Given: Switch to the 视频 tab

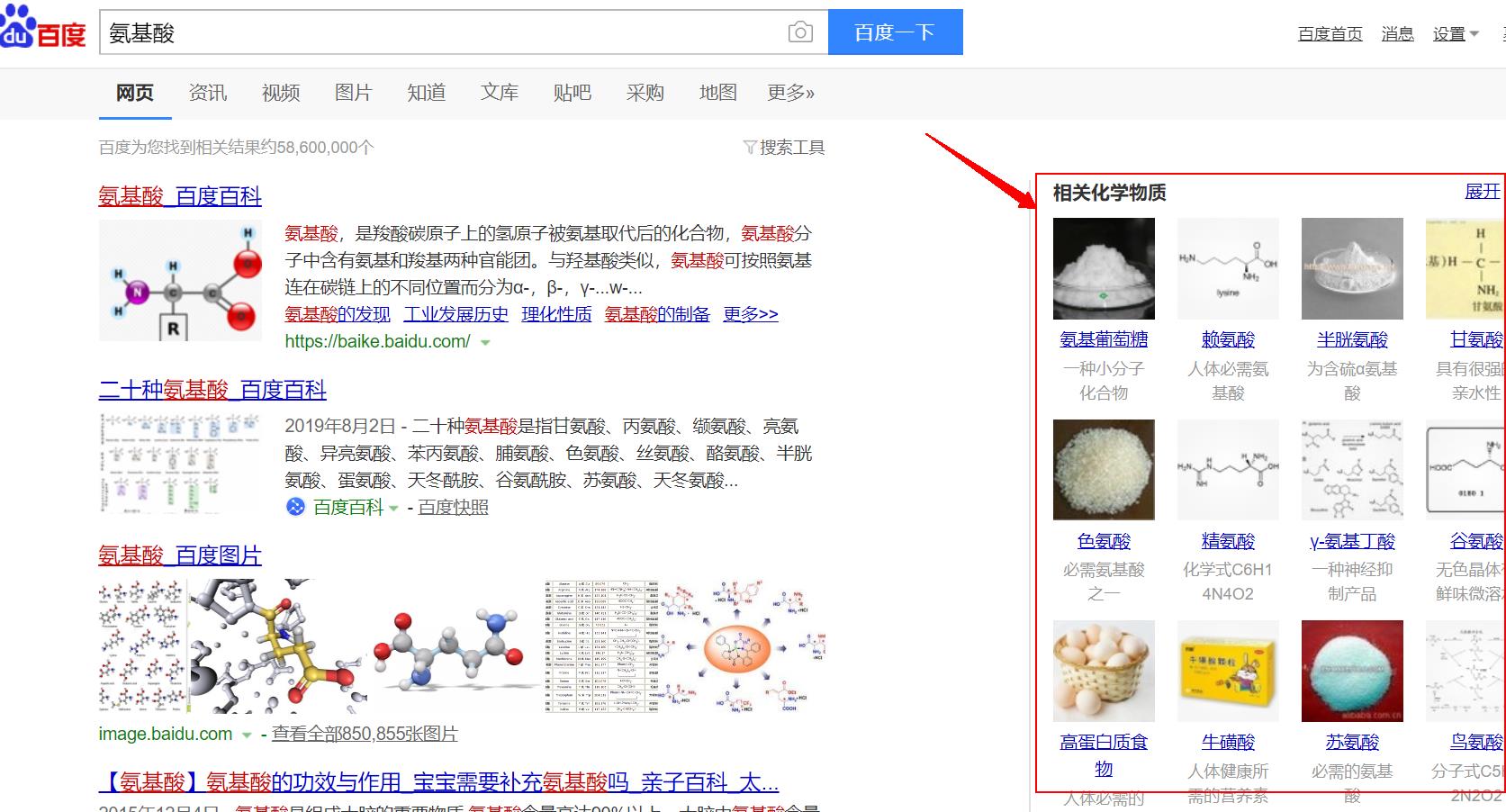Looking at the screenshot, I should 281,93.
